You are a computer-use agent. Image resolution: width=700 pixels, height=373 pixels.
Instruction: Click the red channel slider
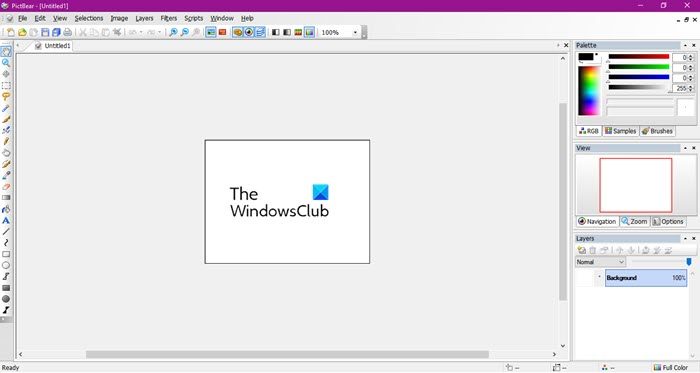(x=639, y=57)
